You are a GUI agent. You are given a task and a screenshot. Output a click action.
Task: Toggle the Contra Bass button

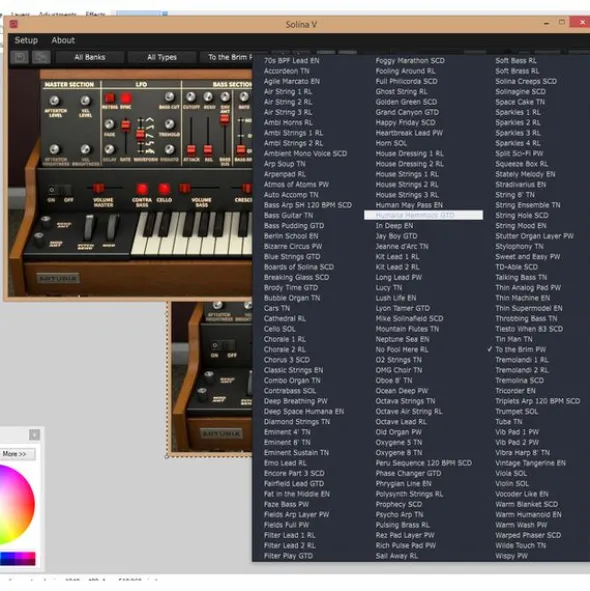142,189
